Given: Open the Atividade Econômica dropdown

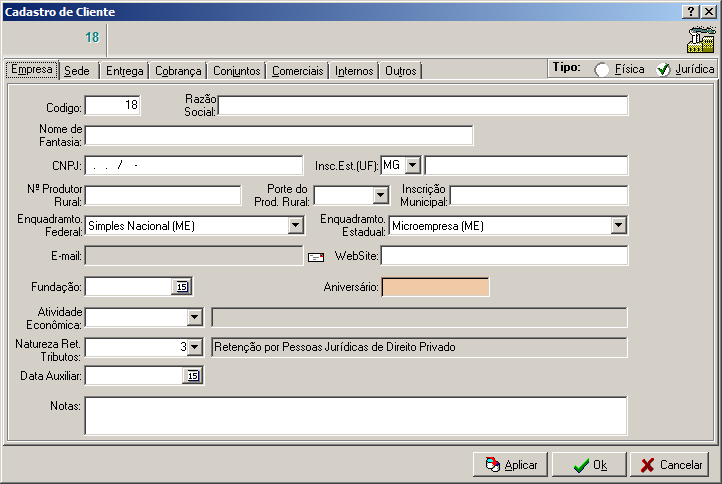Looking at the screenshot, I should pyautogui.click(x=195, y=318).
